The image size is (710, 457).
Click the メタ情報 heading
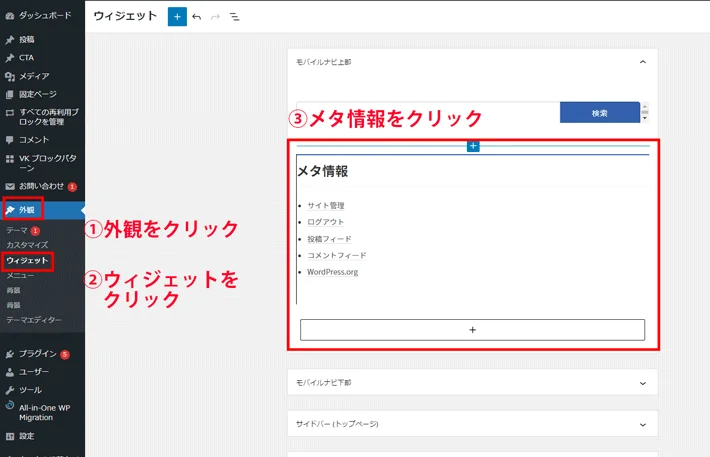pos(322,171)
